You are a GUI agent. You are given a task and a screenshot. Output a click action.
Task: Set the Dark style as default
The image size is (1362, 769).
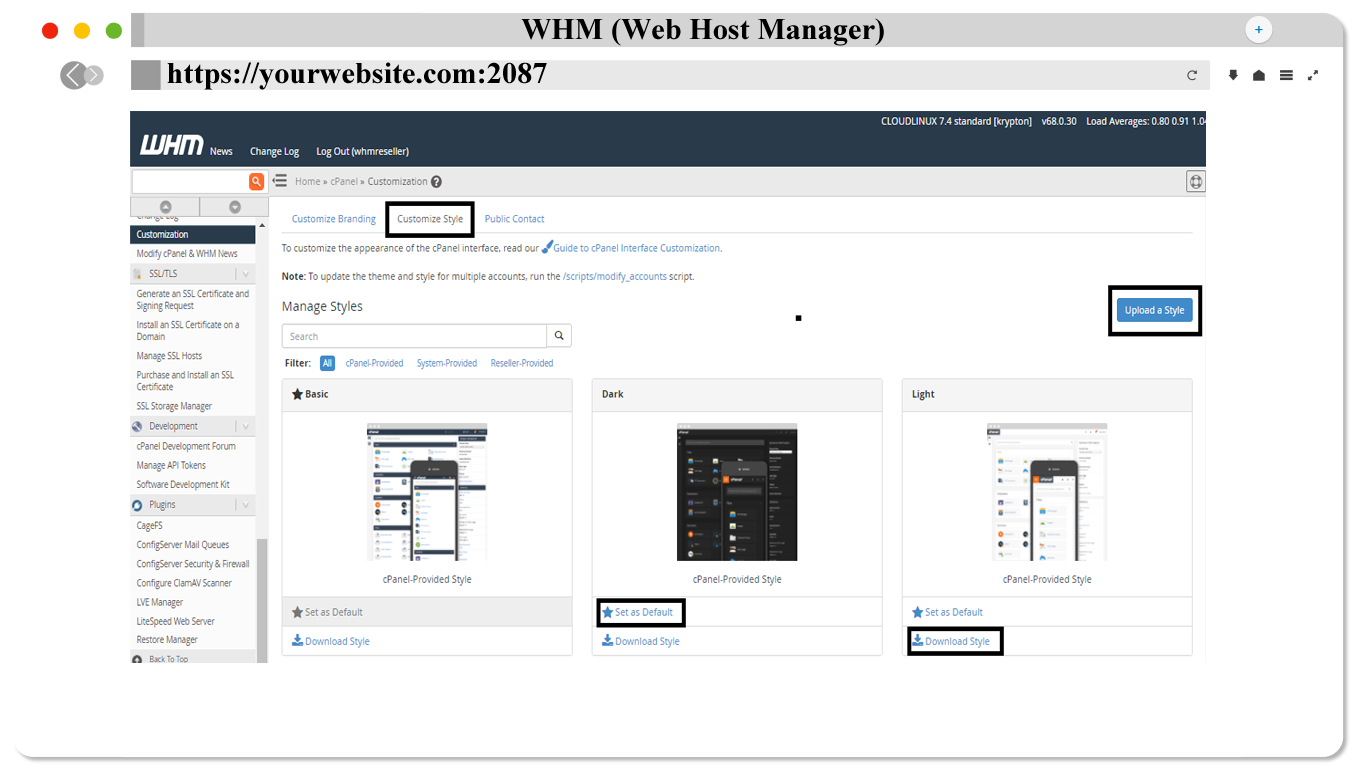(637, 612)
